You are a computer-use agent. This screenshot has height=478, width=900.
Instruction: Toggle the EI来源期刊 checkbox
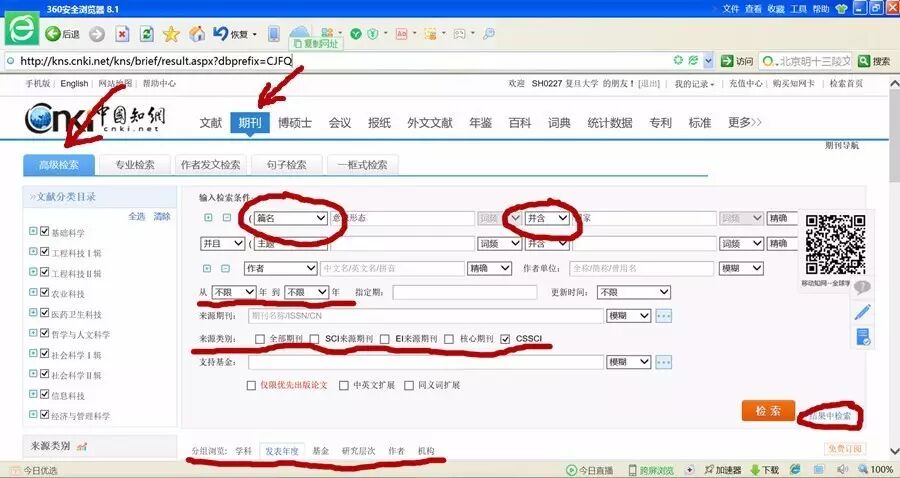pyautogui.click(x=385, y=339)
